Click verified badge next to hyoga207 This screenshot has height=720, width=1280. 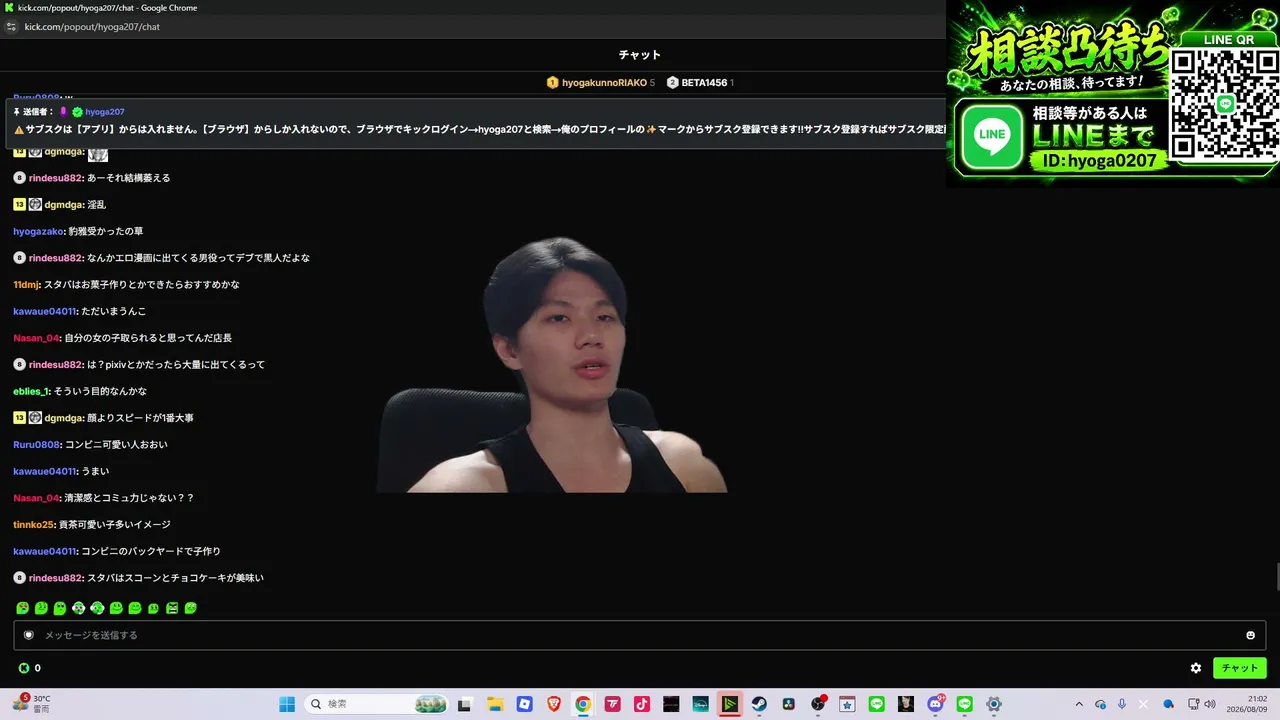coord(77,112)
